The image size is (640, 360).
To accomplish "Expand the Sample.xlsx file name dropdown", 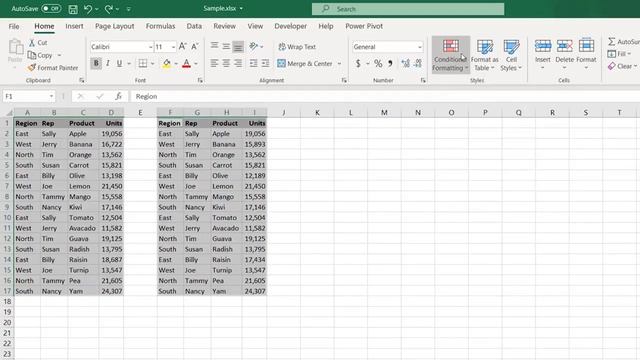I will (x=241, y=9).
